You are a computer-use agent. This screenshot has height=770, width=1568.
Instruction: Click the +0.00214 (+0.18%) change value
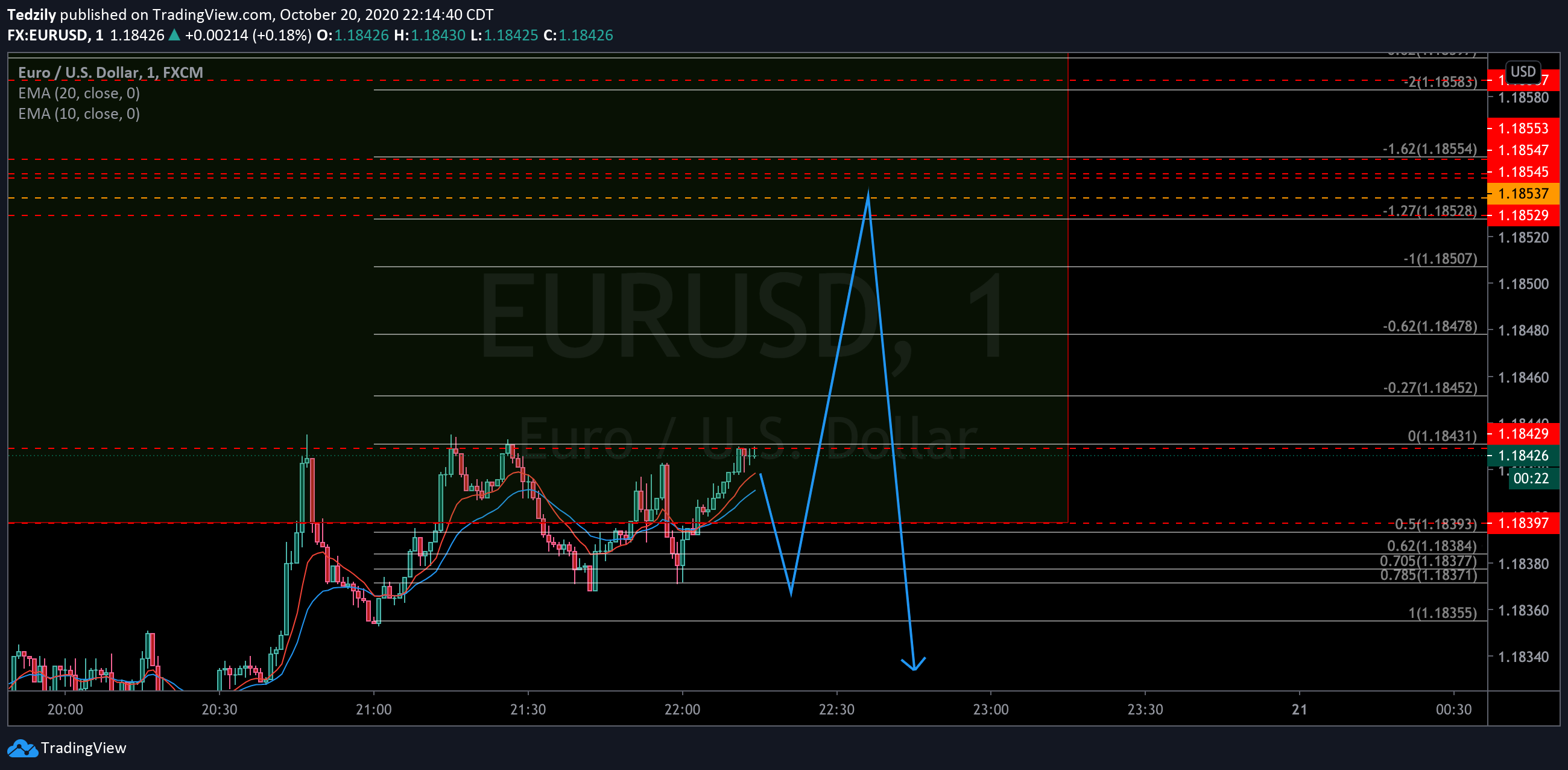(248, 36)
